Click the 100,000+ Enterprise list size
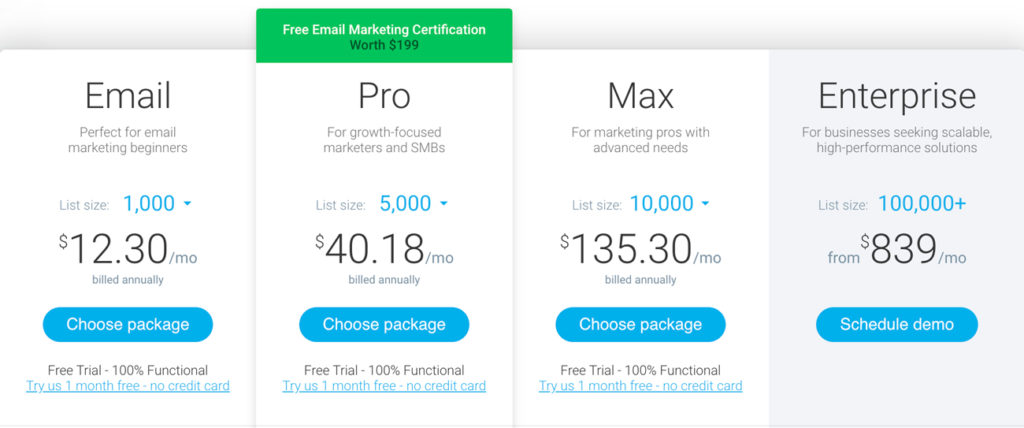Image resolution: width=1024 pixels, height=428 pixels. click(x=922, y=204)
